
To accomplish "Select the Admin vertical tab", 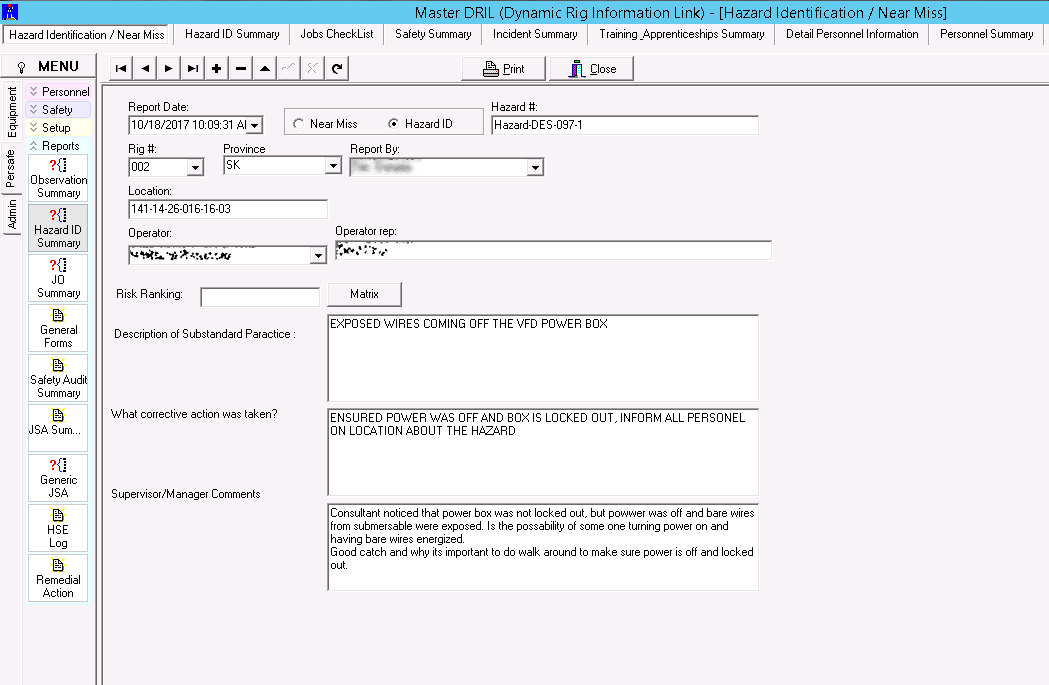I will pyautogui.click(x=12, y=215).
